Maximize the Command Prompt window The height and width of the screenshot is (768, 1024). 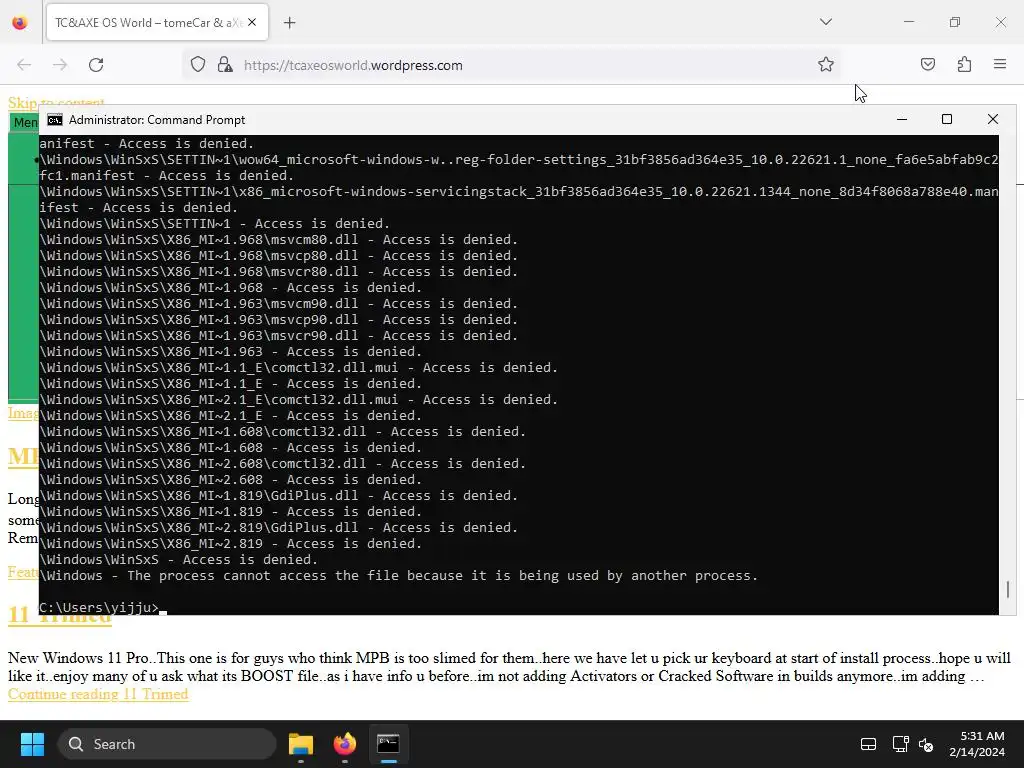point(947,120)
